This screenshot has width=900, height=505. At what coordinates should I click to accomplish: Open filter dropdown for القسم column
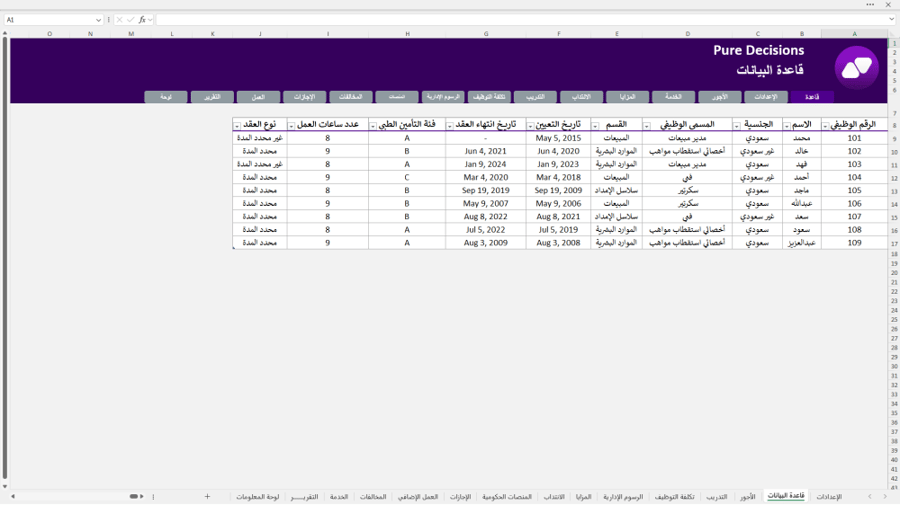(x=595, y=126)
